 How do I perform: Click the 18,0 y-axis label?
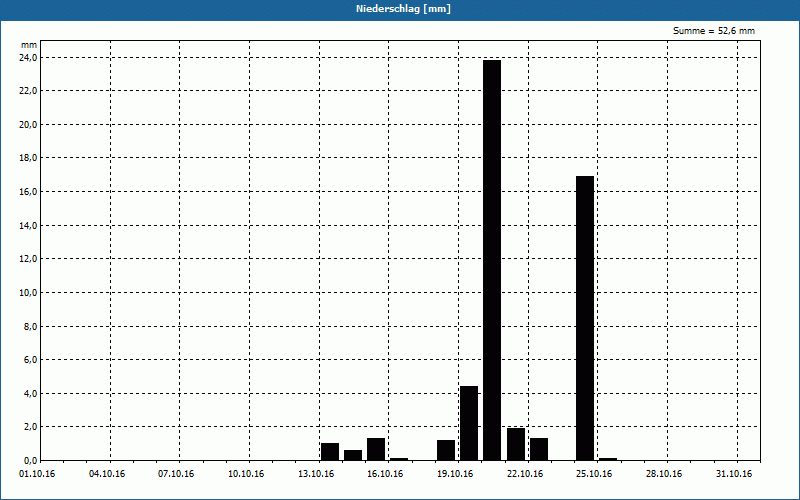[x=29, y=158]
